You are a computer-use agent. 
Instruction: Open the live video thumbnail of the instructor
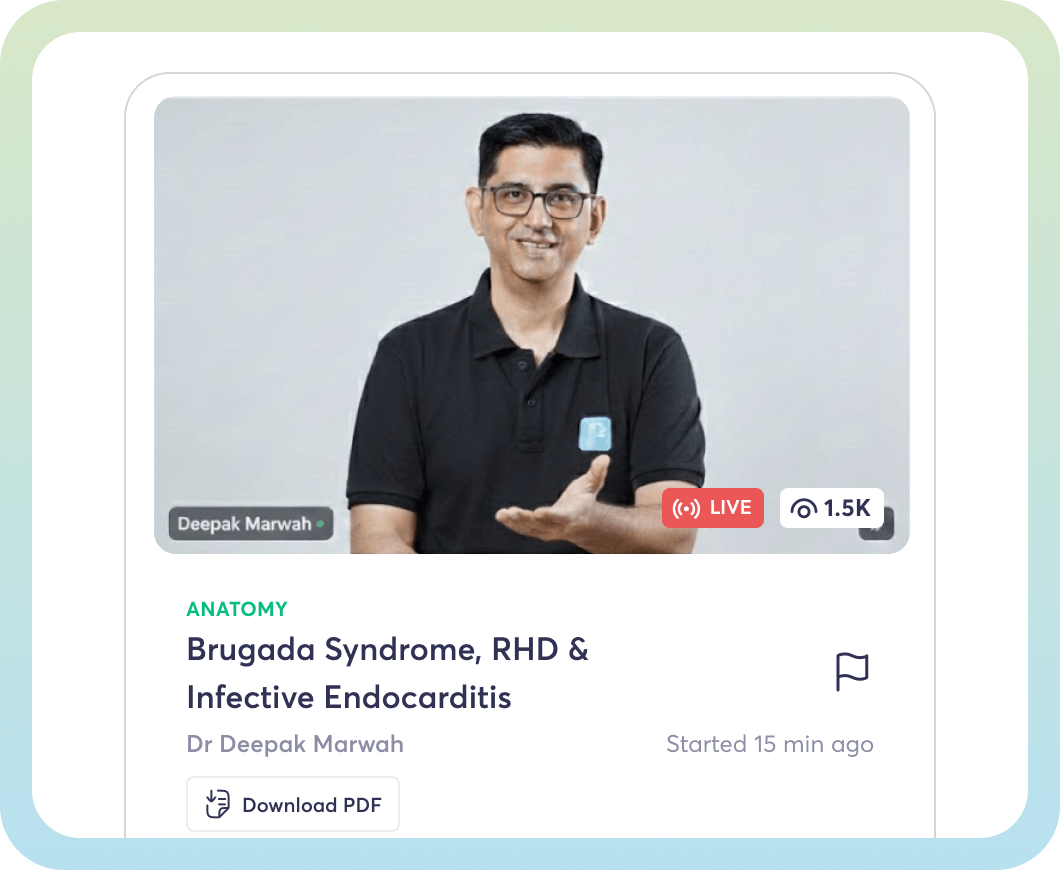tap(531, 325)
